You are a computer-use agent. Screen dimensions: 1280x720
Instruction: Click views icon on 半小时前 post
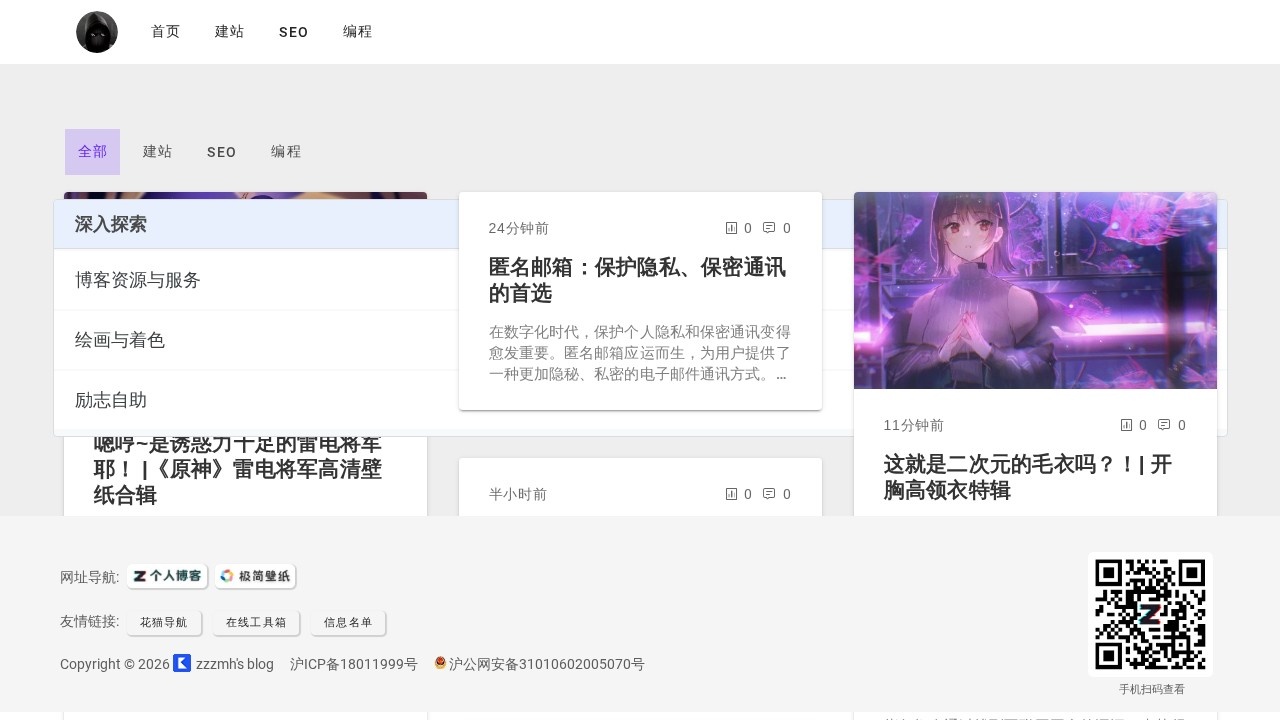[731, 494]
